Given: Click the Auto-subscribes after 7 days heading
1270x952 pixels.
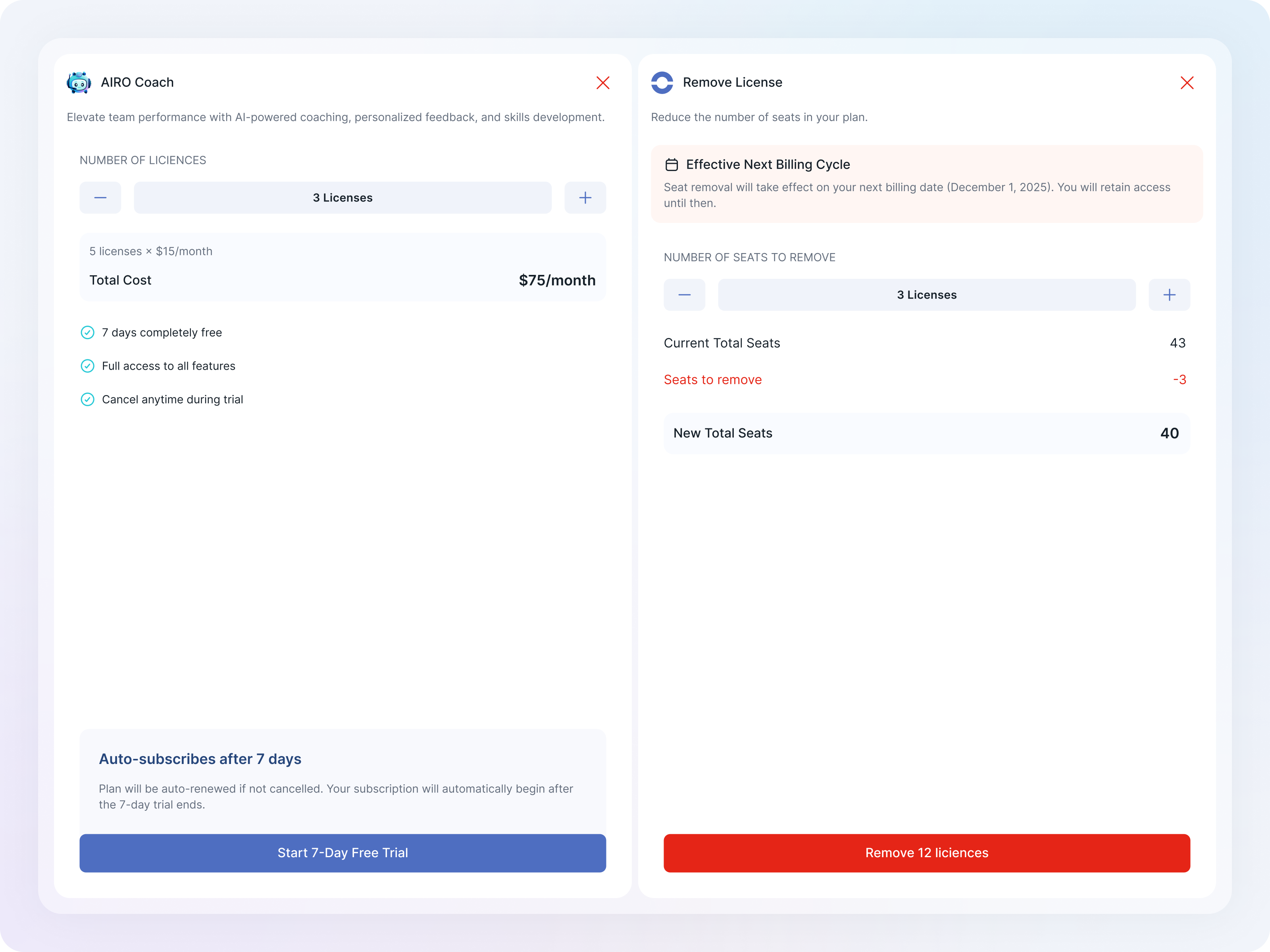Looking at the screenshot, I should [200, 758].
